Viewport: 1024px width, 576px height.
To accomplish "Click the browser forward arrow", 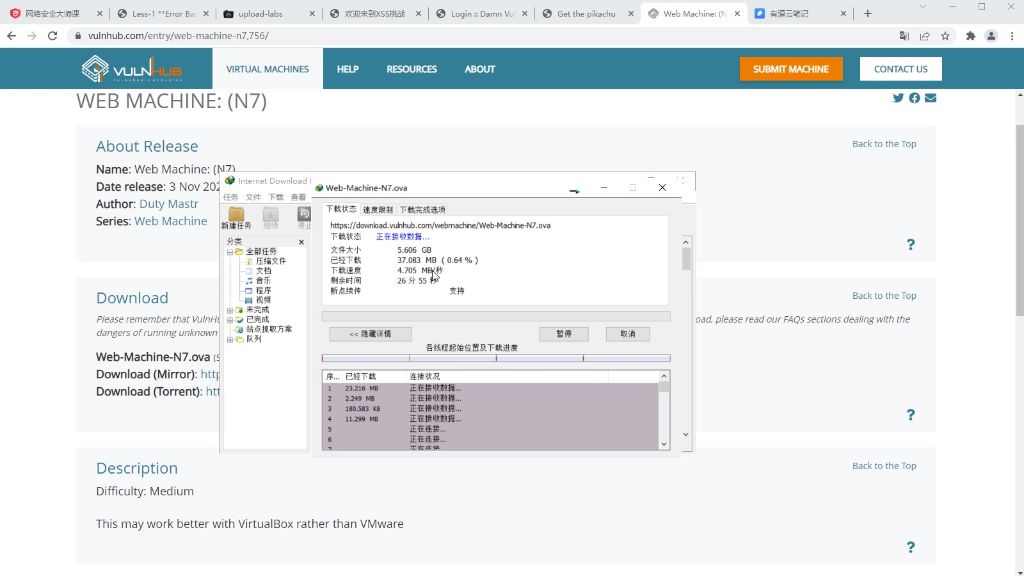I will [31, 36].
